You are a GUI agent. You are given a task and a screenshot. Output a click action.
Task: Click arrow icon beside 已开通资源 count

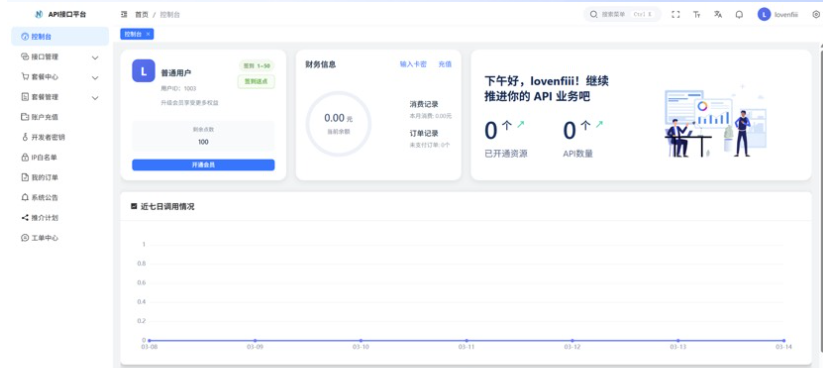[520, 124]
